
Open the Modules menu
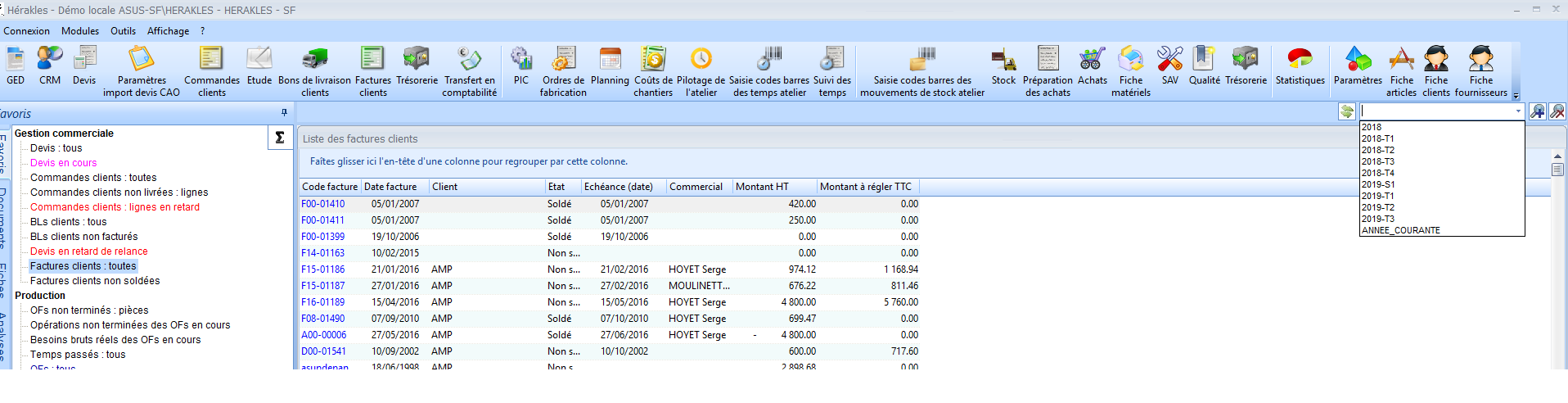coord(80,31)
